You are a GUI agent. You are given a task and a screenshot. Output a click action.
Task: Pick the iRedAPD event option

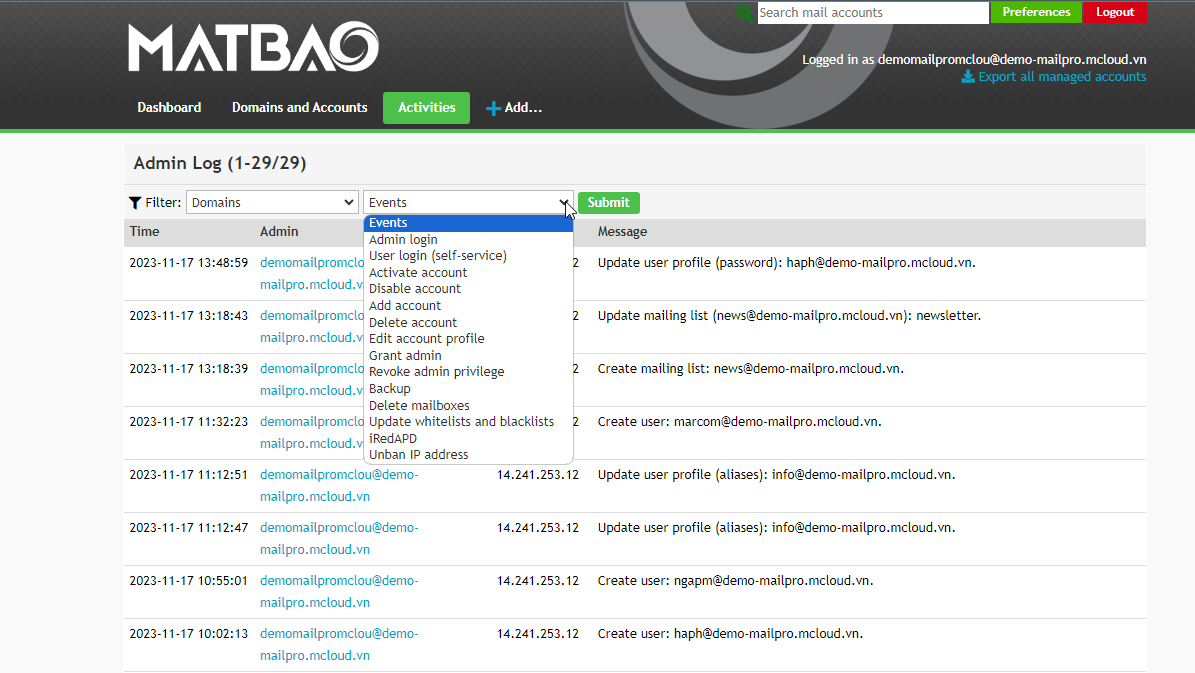(393, 438)
